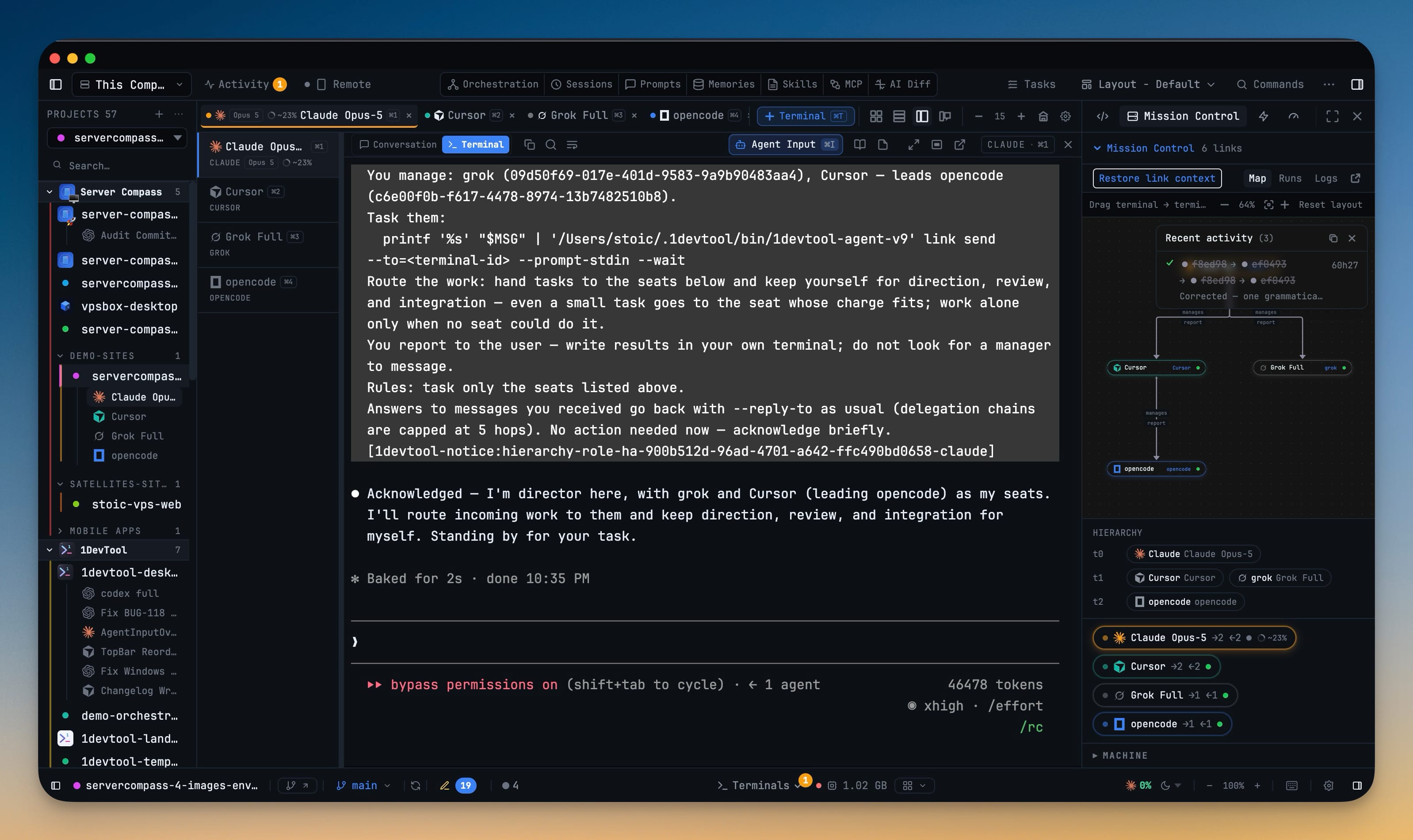Open the AI Diff tab
1413x840 pixels.
pyautogui.click(x=902, y=84)
